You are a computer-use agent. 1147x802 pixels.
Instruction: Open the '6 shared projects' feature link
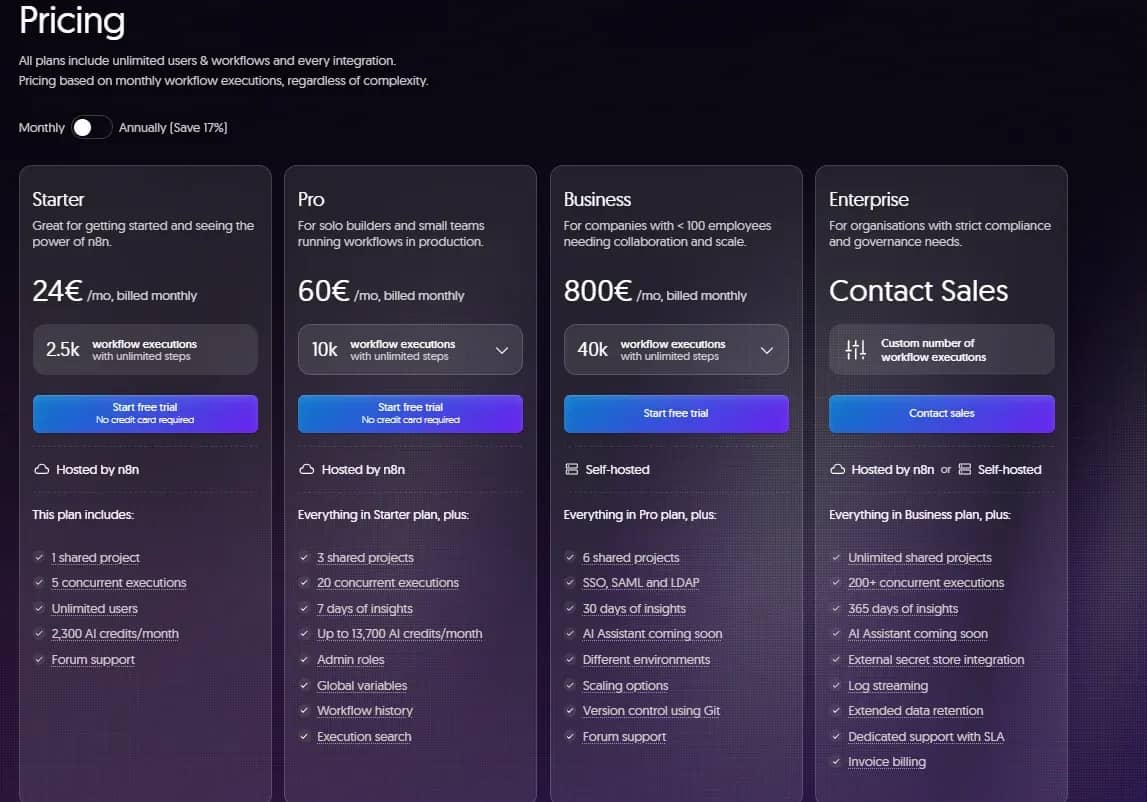click(631, 558)
